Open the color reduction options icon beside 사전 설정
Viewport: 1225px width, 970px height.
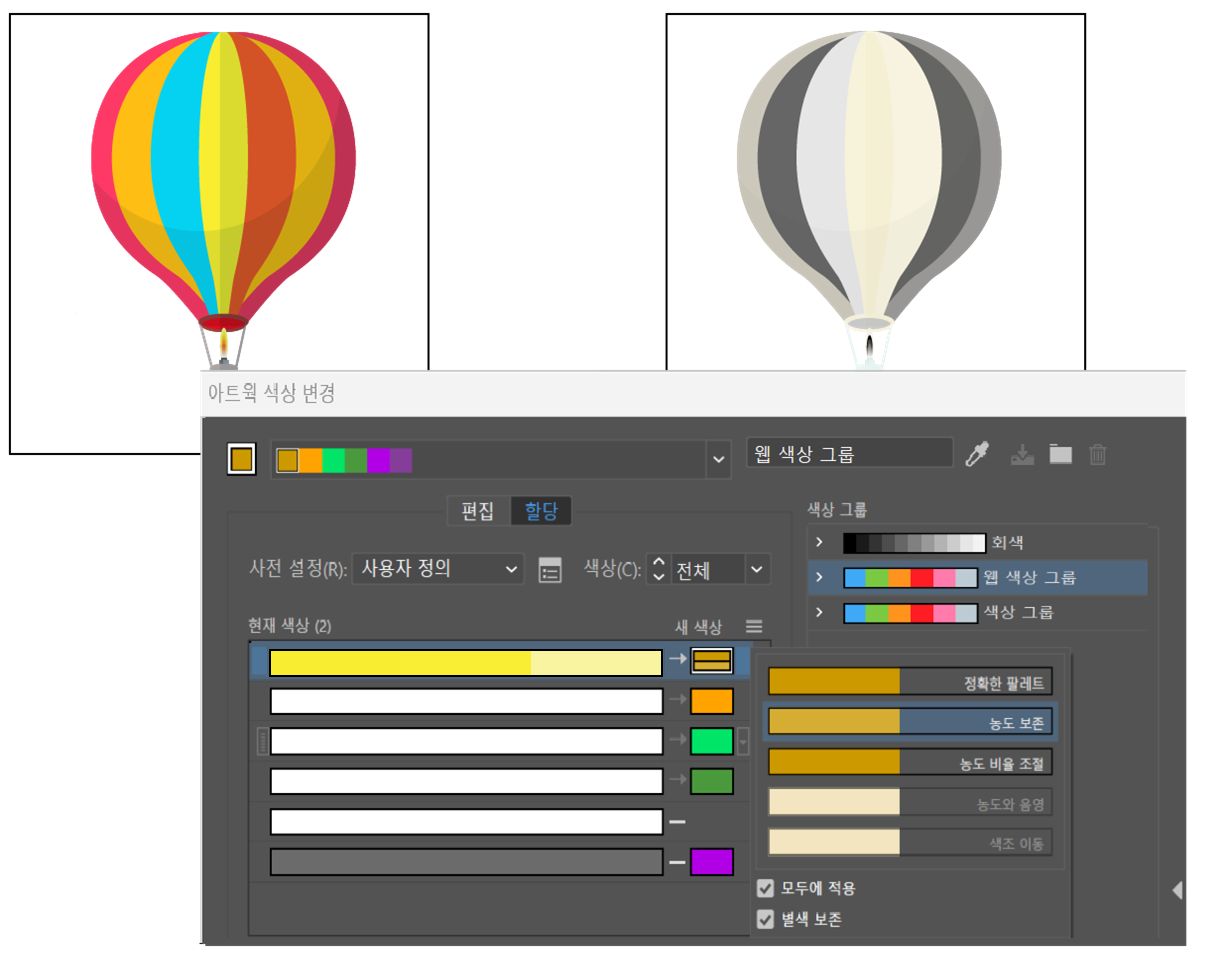(x=550, y=570)
